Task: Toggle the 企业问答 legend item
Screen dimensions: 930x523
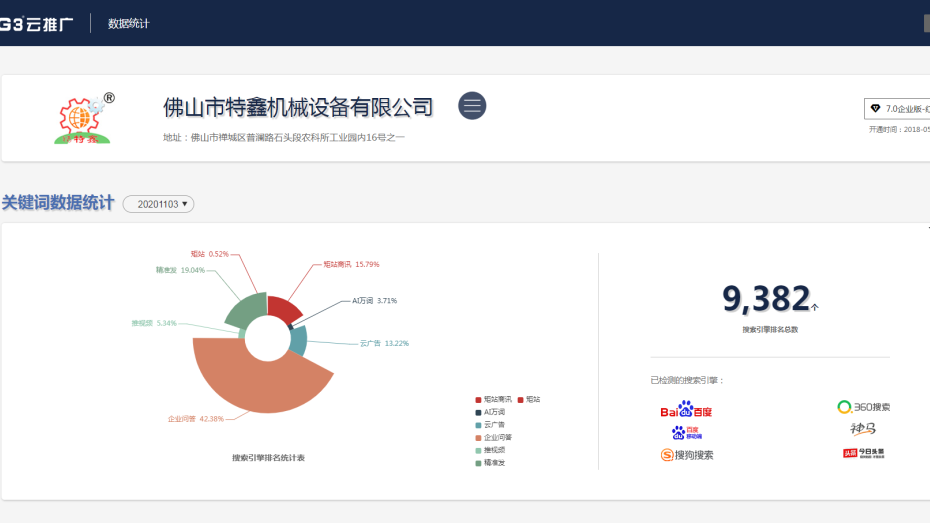Action: click(496, 437)
